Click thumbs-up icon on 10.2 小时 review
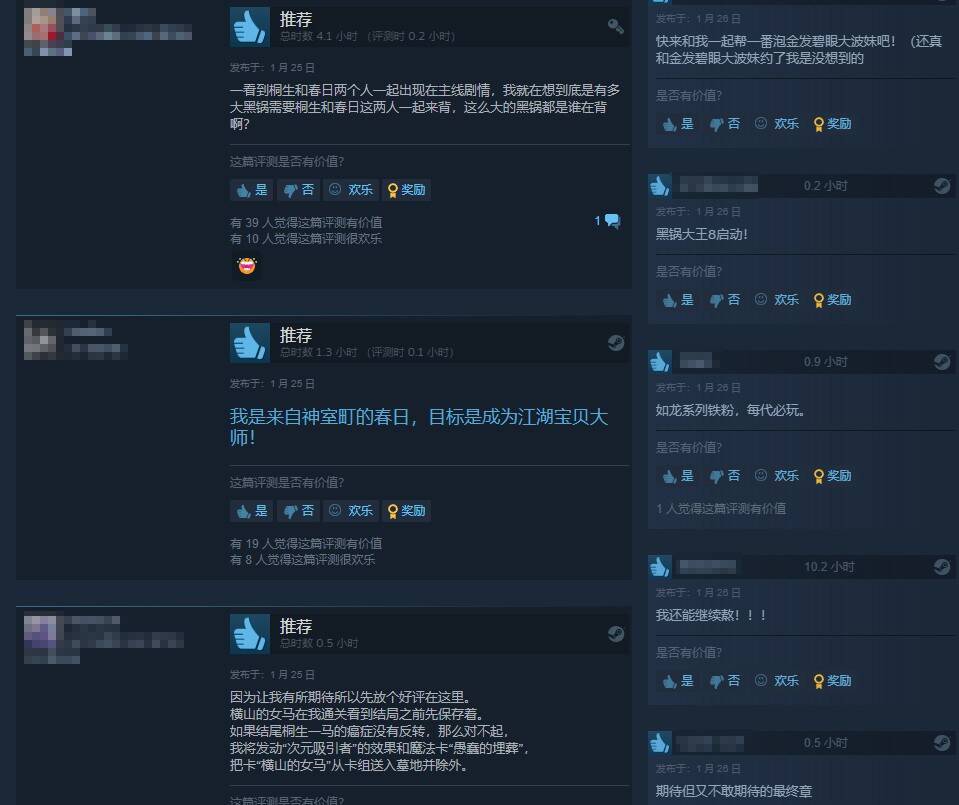 [660, 566]
